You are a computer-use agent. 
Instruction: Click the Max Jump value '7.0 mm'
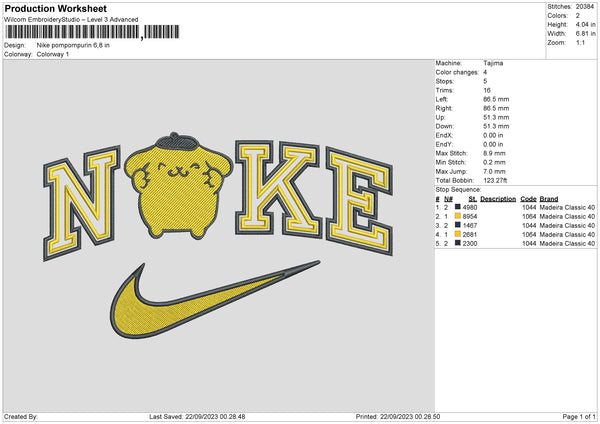(494, 171)
